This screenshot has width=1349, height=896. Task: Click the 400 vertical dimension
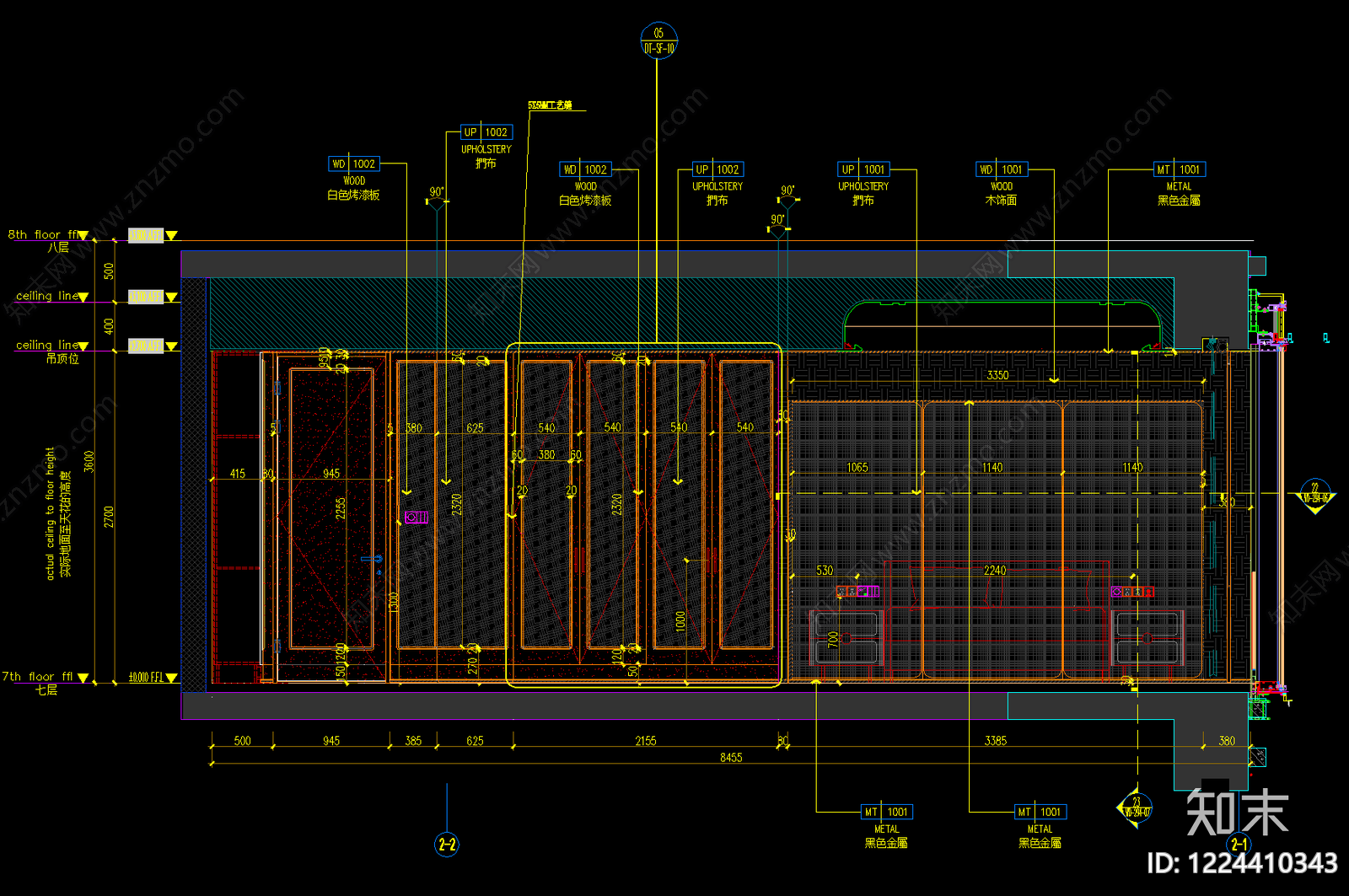pos(109,325)
